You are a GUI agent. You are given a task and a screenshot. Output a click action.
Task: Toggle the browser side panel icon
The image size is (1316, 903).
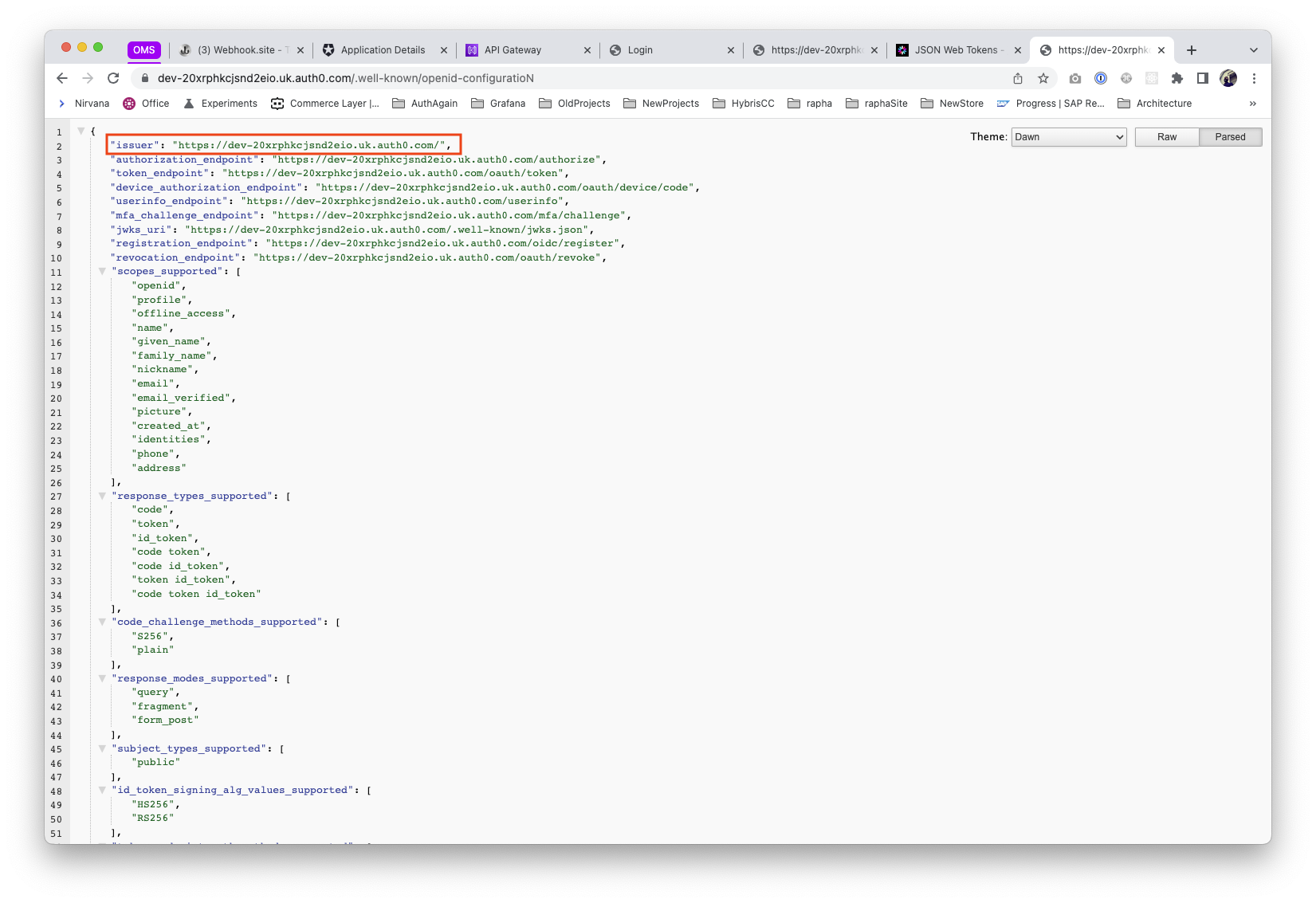(1202, 78)
